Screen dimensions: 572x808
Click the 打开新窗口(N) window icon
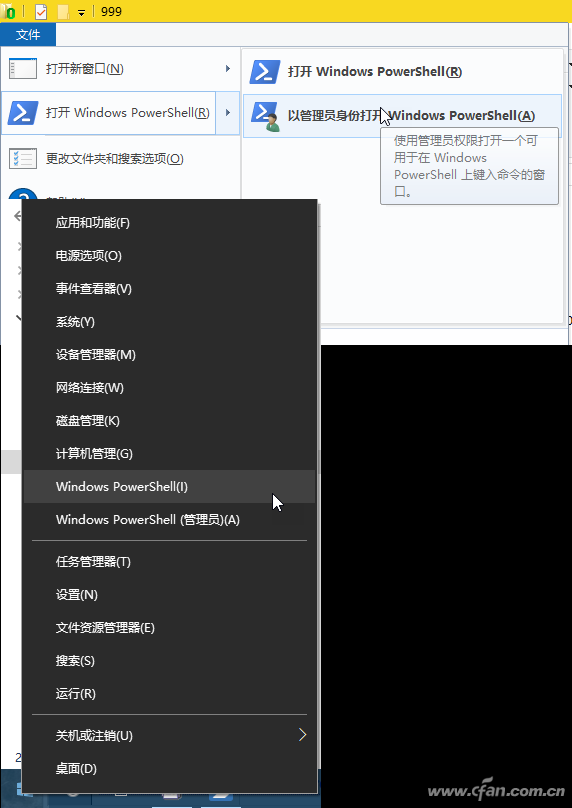(23, 69)
